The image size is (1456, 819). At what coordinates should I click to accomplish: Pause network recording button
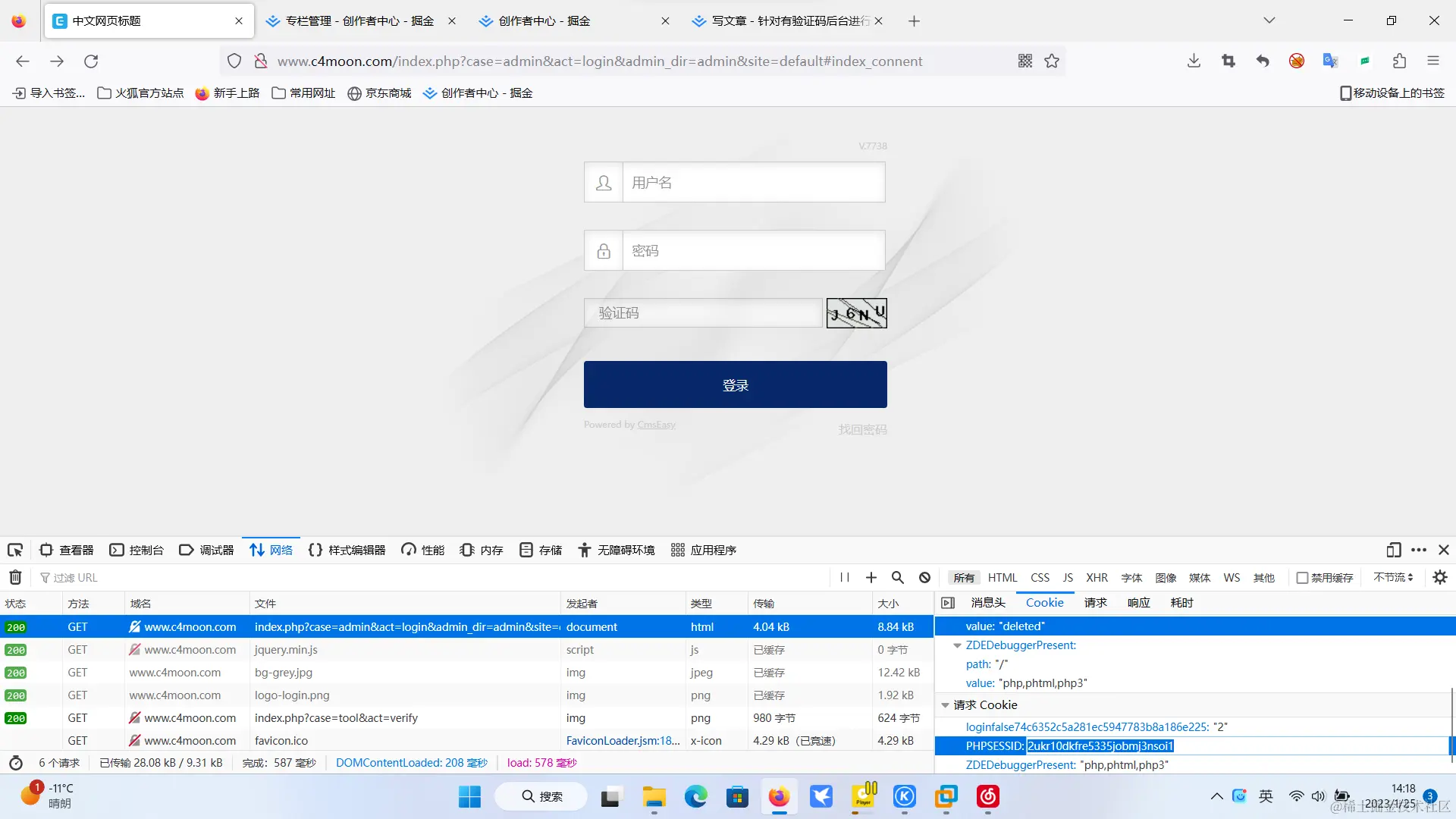pos(845,577)
